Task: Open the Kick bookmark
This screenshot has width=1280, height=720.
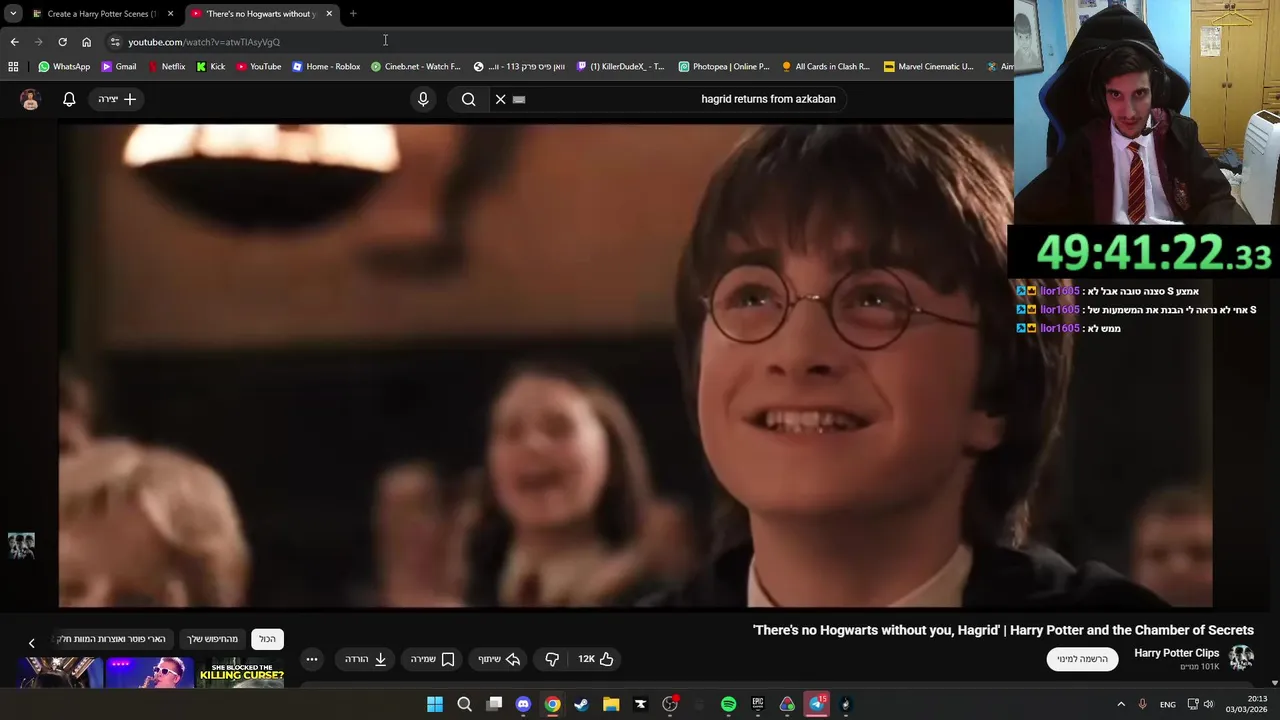Action: click(211, 67)
